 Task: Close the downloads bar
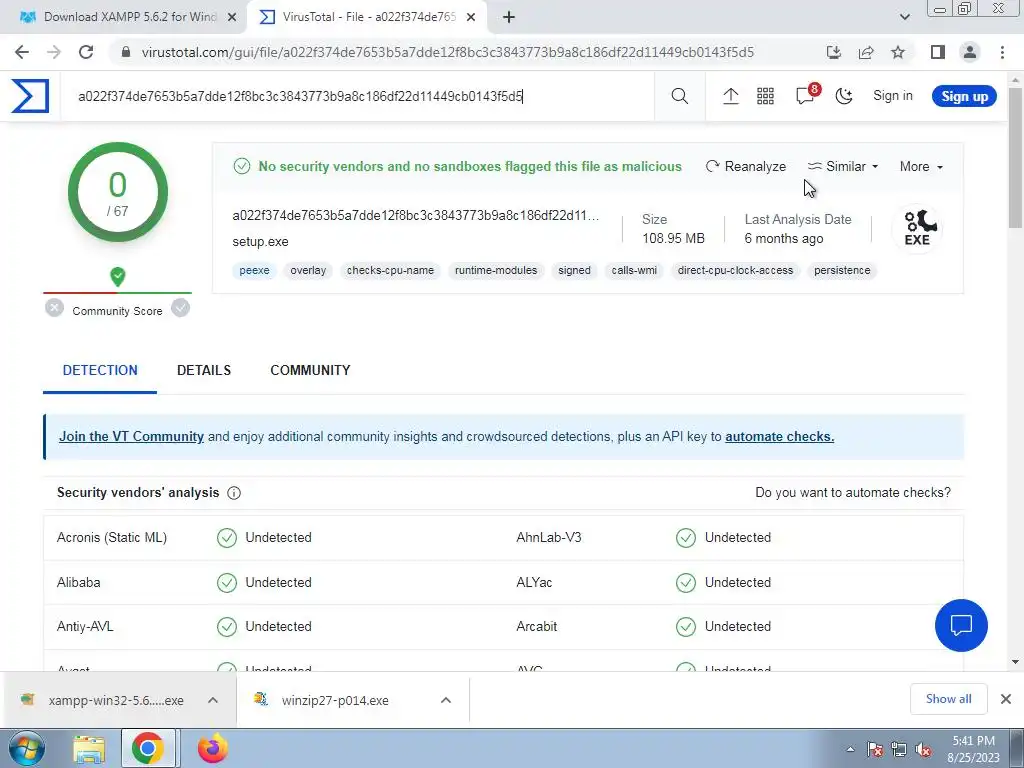coord(1006,699)
